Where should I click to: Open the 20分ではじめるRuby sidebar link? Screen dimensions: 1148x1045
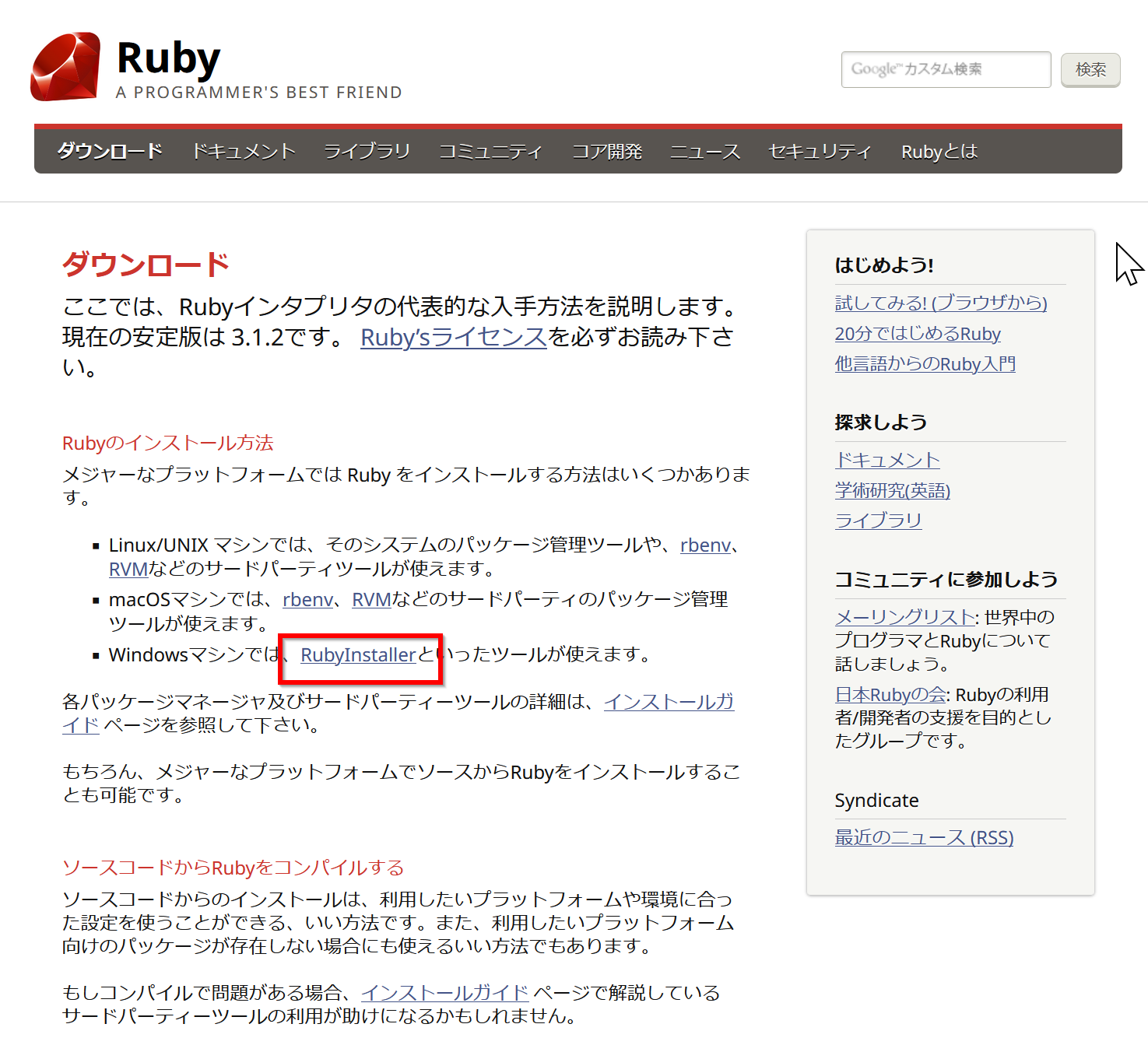pos(917,334)
